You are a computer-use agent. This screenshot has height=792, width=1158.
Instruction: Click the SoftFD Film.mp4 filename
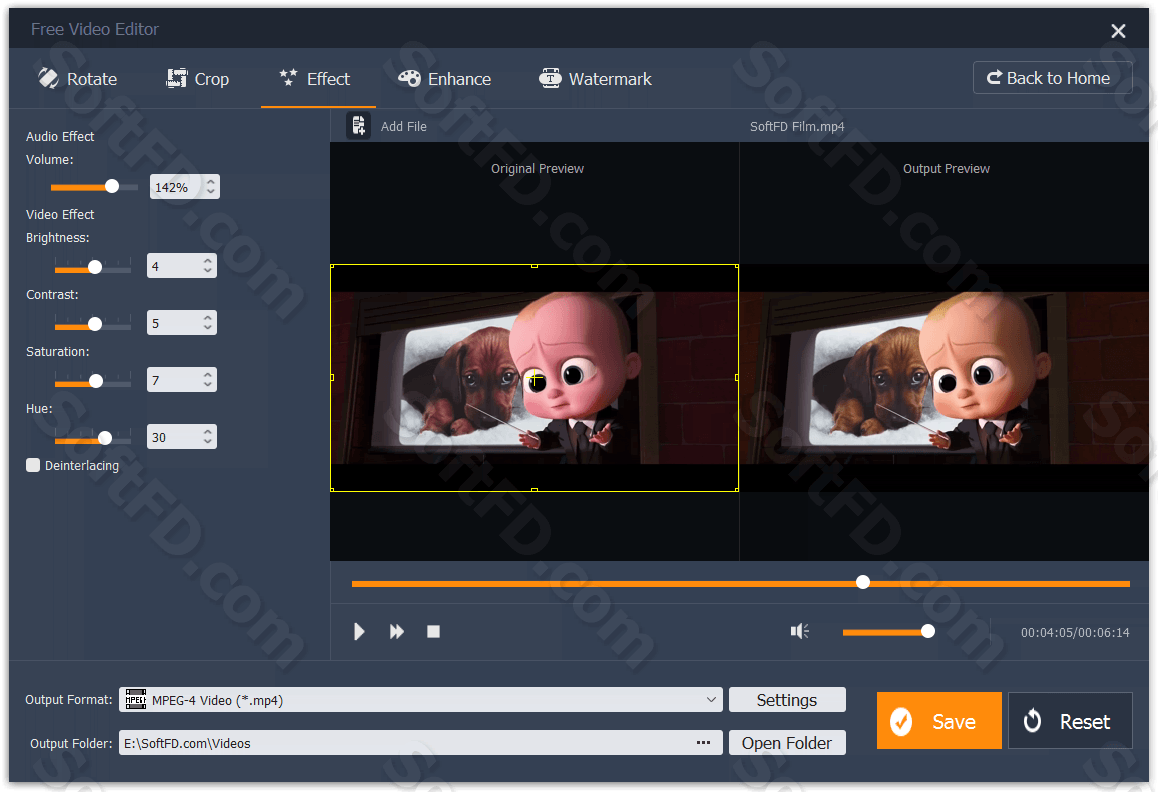click(x=797, y=126)
